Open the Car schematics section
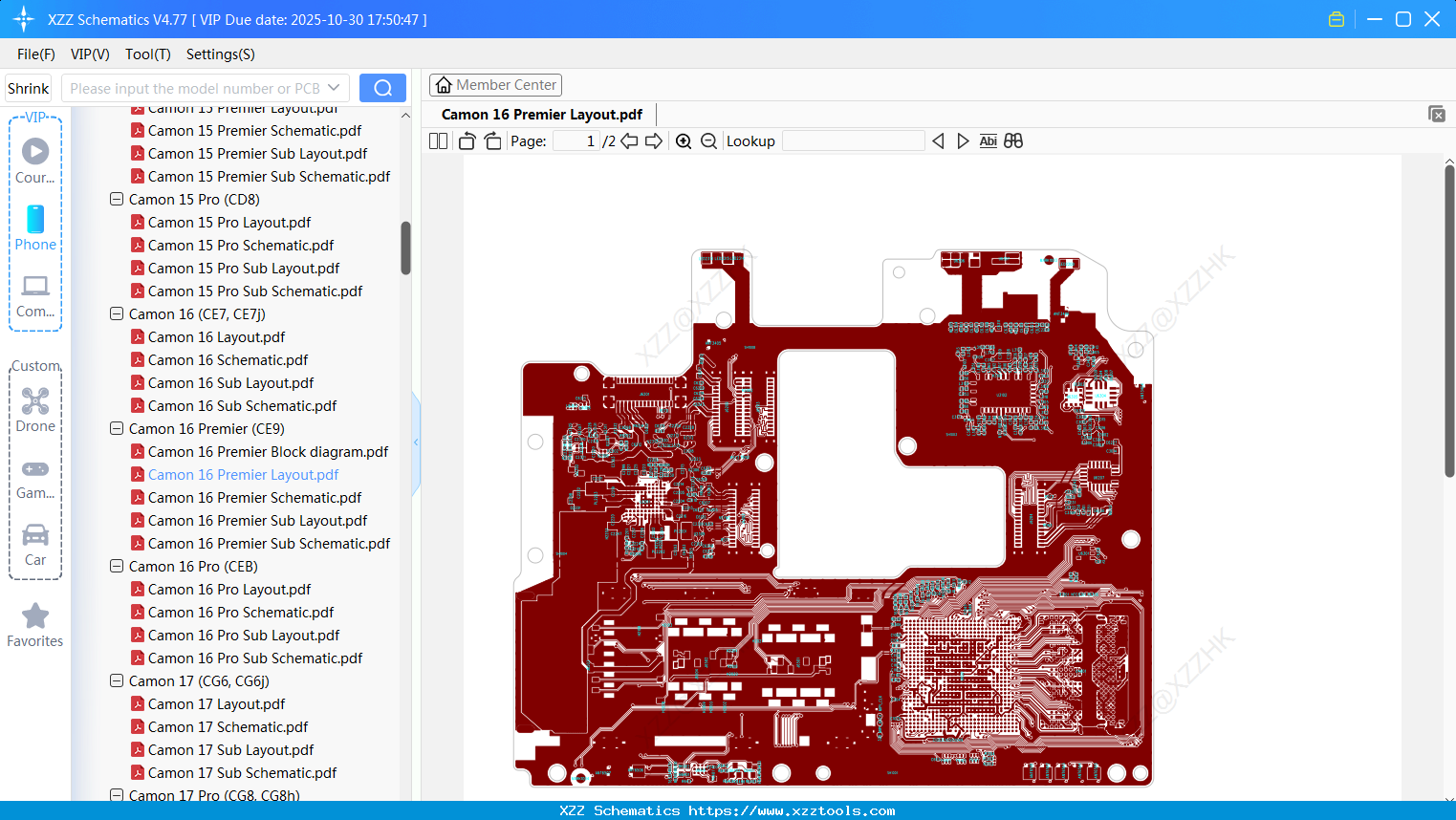1456x820 pixels. coord(34,543)
